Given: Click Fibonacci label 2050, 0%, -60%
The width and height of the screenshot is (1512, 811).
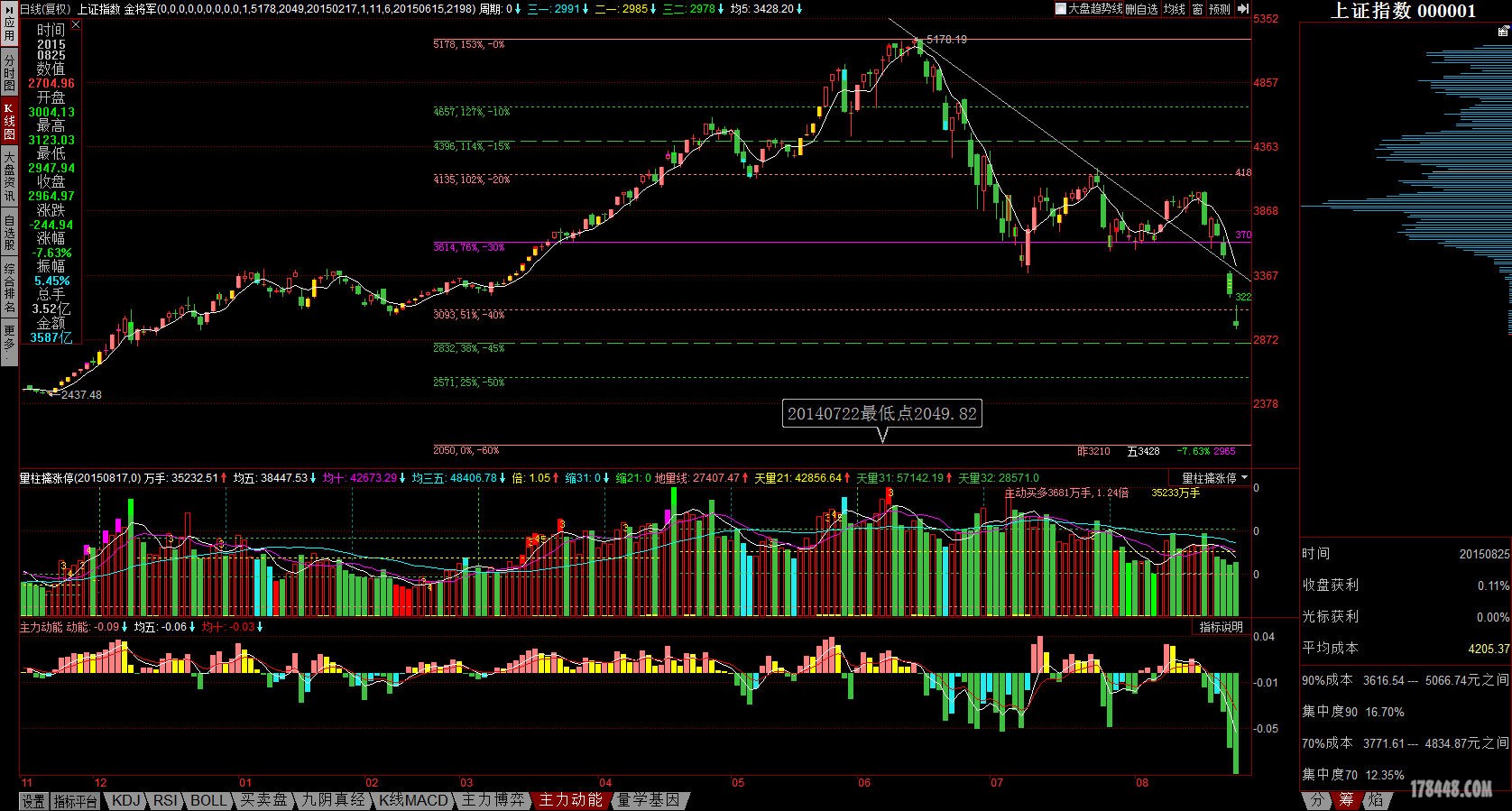Looking at the screenshot, I should click(466, 450).
